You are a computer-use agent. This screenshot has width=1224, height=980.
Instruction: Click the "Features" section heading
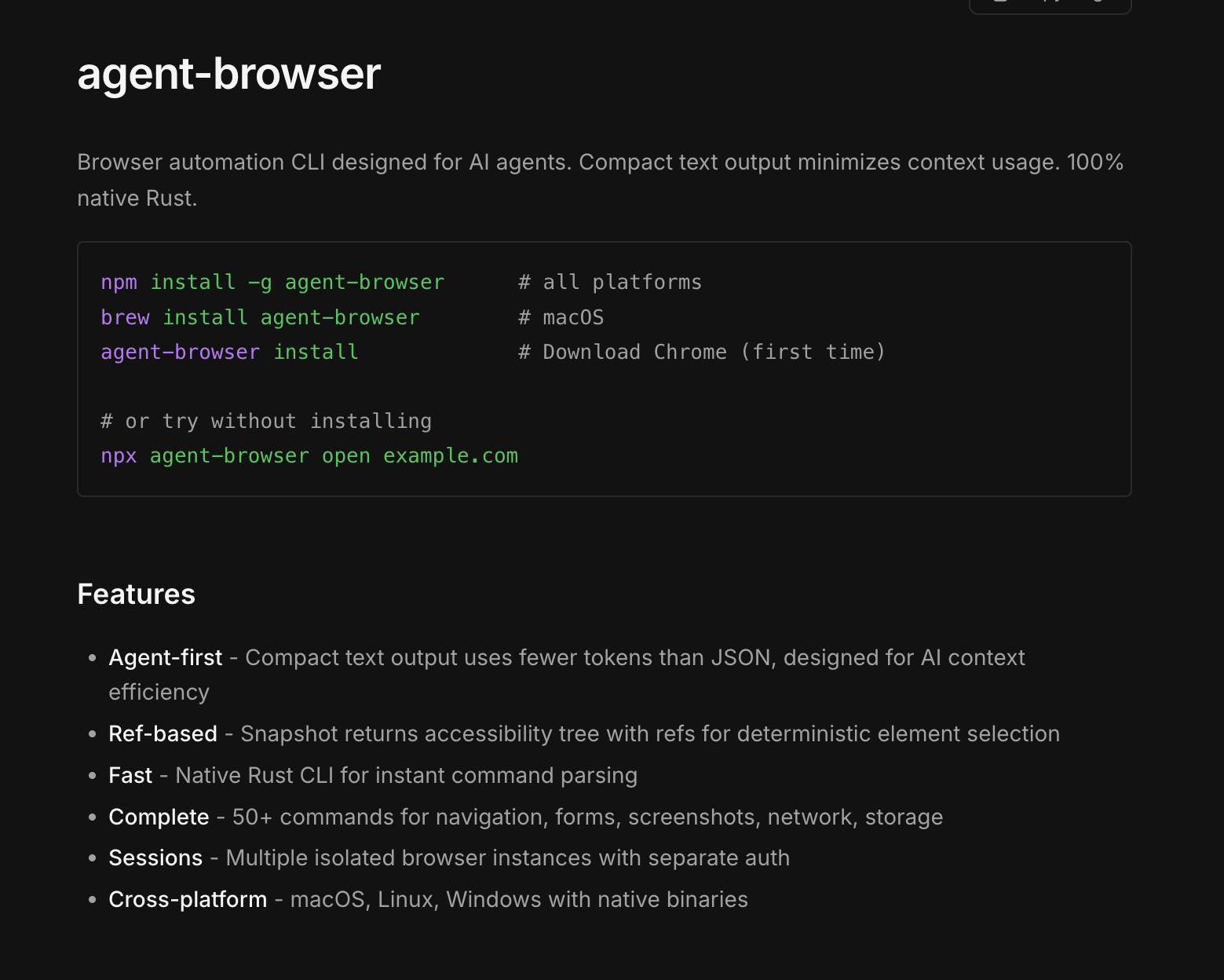pyautogui.click(x=136, y=594)
